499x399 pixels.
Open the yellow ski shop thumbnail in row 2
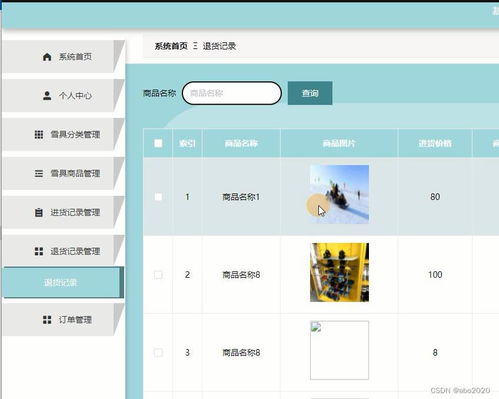[x=339, y=272]
